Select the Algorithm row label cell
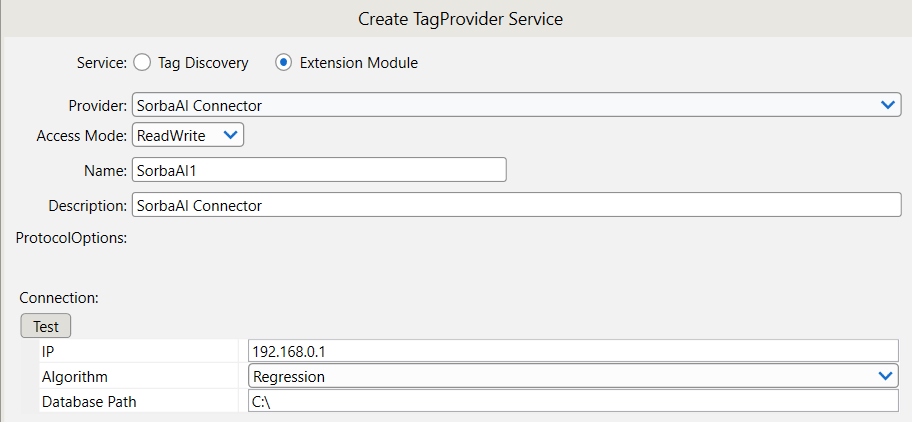 140,376
